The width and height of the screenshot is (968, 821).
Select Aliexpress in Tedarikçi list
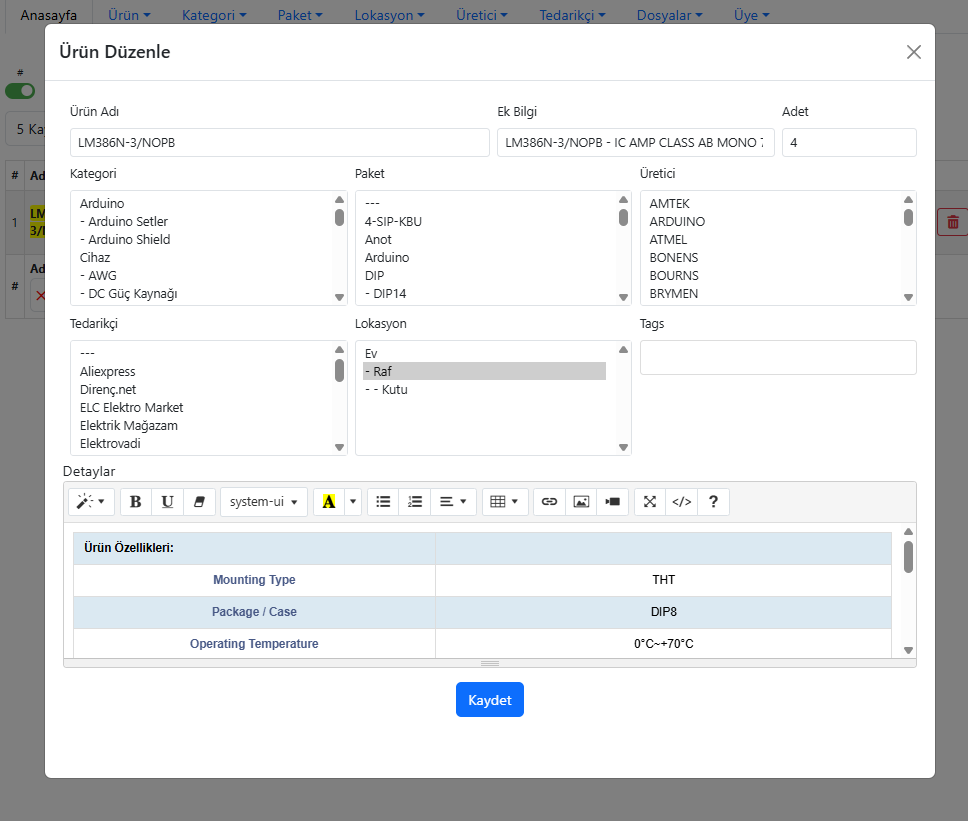click(108, 372)
